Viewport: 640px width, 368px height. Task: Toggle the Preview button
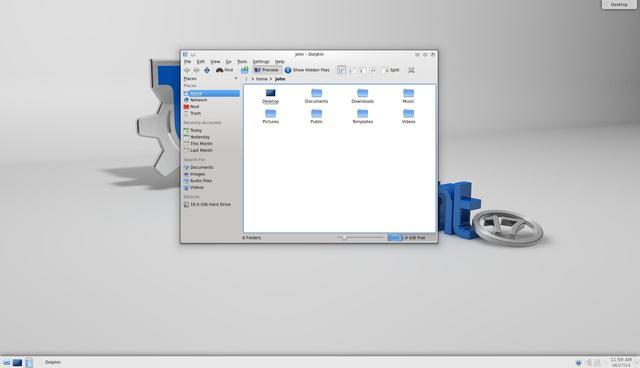[x=266, y=70]
